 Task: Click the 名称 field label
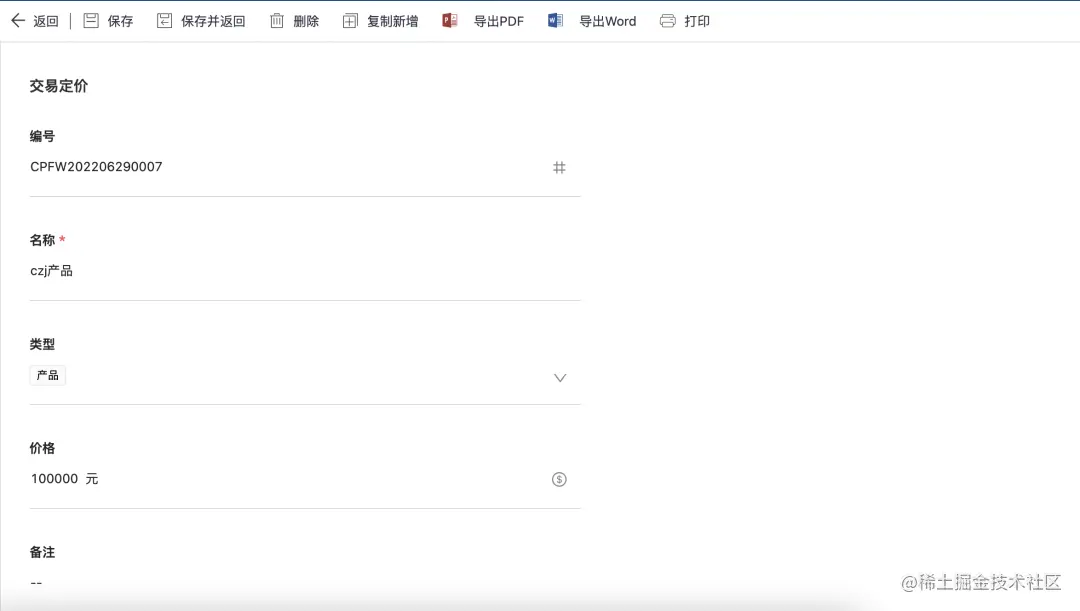point(42,240)
